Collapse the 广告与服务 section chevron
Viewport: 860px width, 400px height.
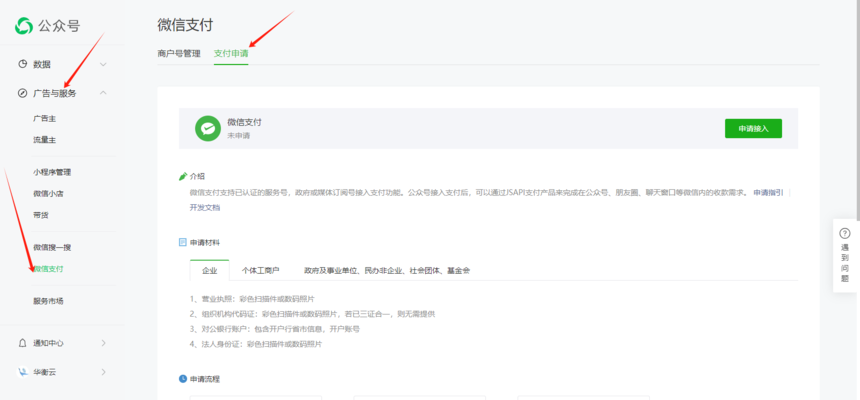(103, 93)
